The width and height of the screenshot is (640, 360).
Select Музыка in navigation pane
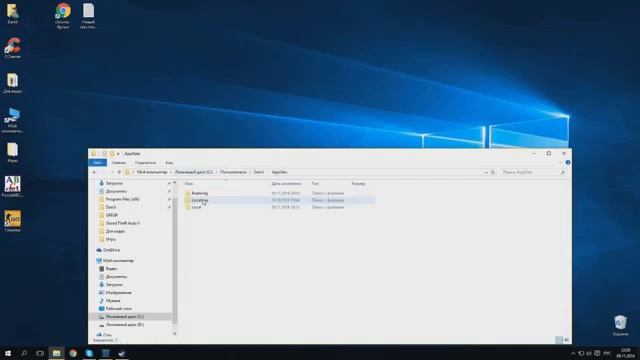click(x=113, y=300)
